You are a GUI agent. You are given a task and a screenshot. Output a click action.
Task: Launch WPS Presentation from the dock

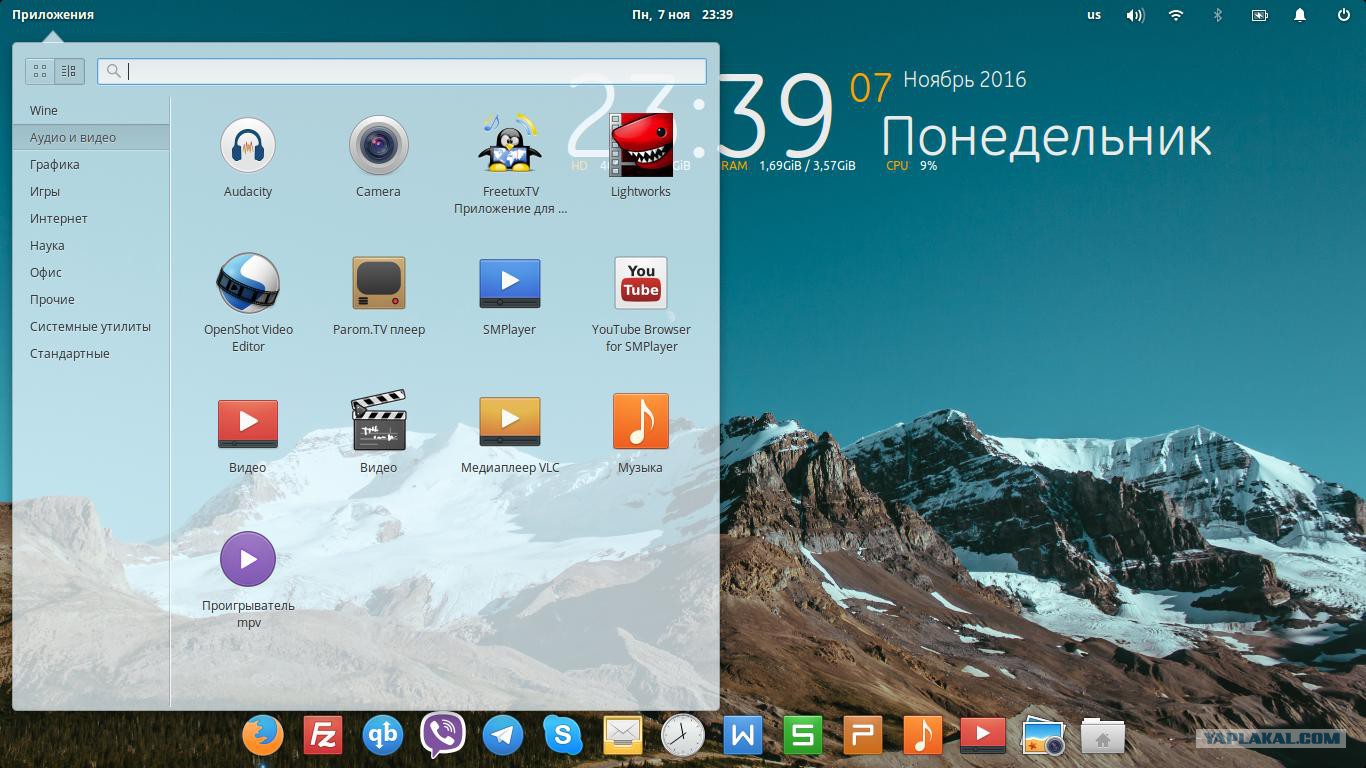click(x=863, y=737)
